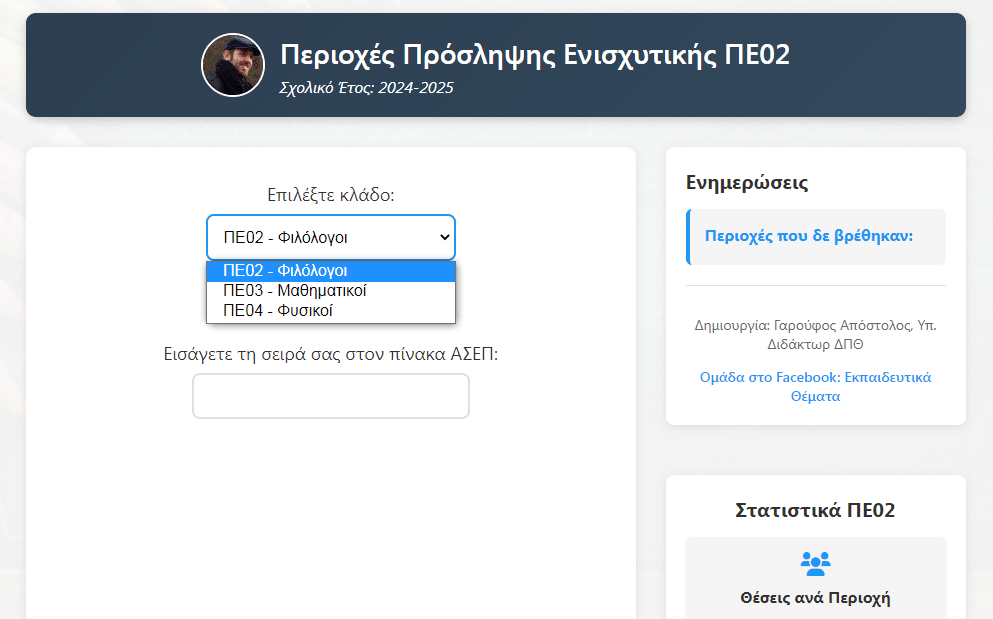Click the people group icon in statistics
This screenshot has height=619, width=993.
point(815,563)
